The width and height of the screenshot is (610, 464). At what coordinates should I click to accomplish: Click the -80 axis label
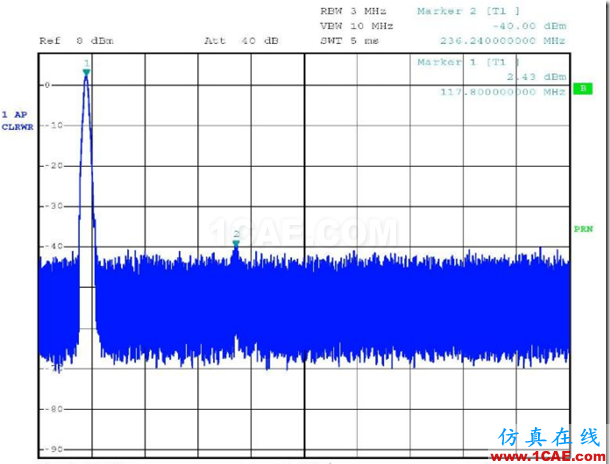click(53, 409)
